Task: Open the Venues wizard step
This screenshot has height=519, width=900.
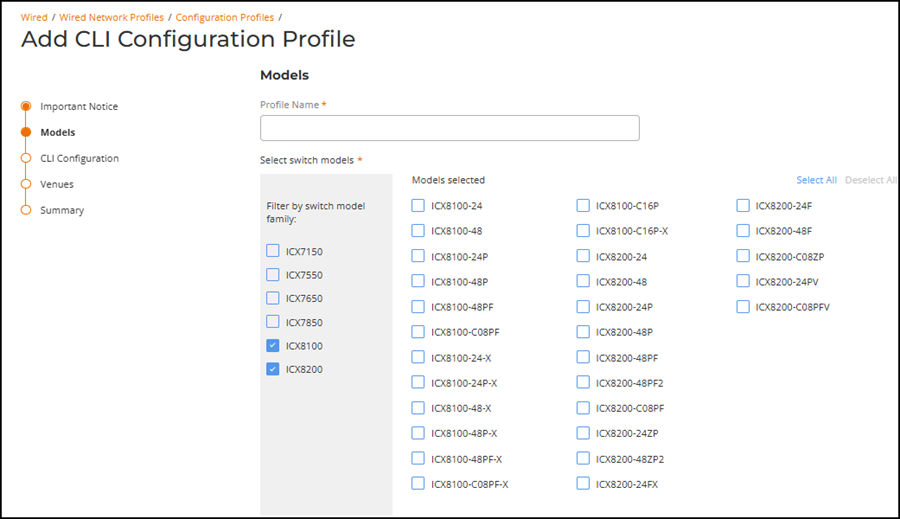Action: pos(57,184)
